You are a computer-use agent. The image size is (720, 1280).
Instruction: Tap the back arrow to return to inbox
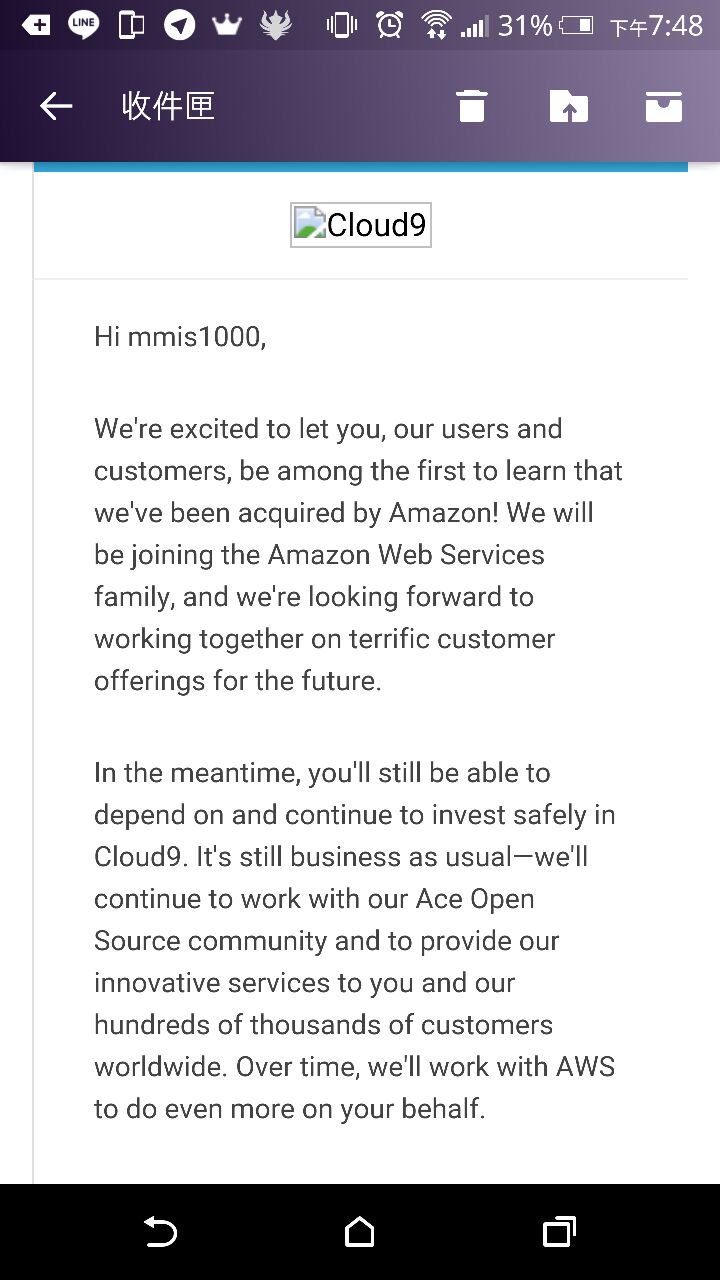pos(56,106)
